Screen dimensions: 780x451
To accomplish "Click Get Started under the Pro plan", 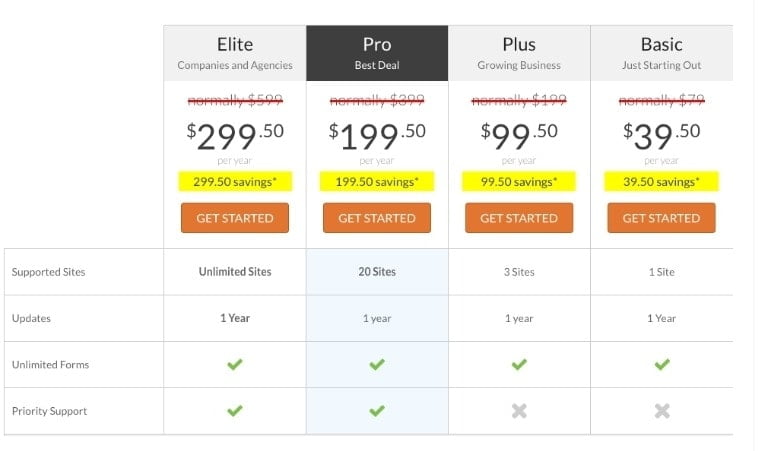I will click(377, 218).
